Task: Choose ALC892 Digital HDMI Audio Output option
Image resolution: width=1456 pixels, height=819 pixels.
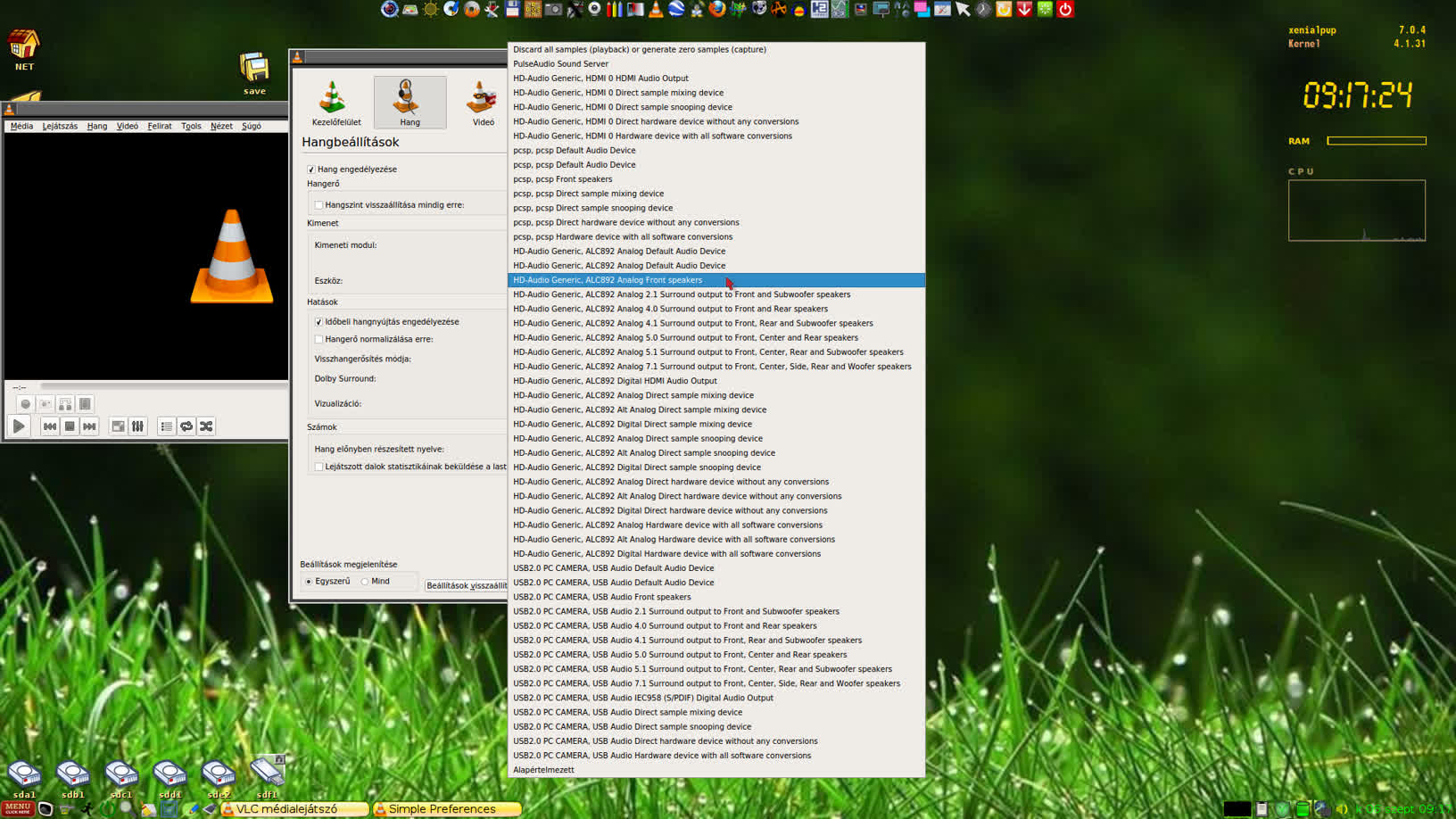Action: click(716, 381)
